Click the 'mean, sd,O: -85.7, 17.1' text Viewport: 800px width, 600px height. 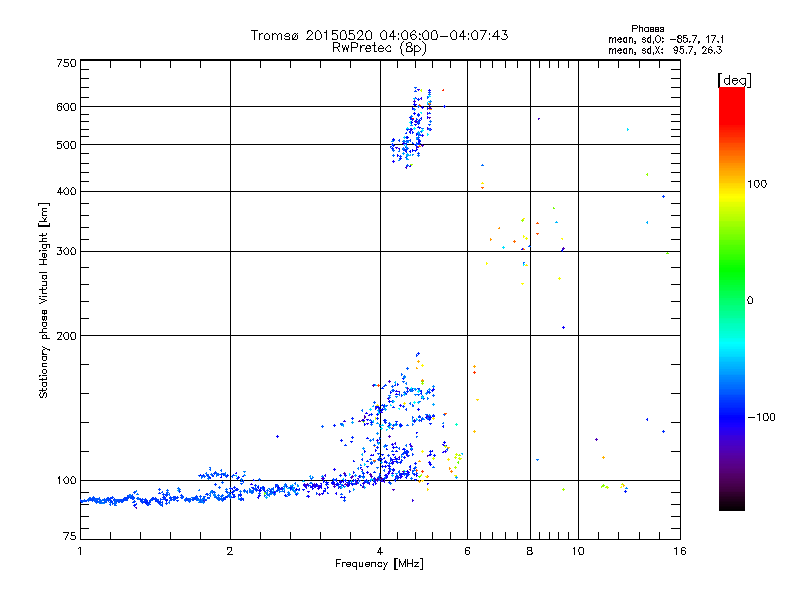point(666,39)
